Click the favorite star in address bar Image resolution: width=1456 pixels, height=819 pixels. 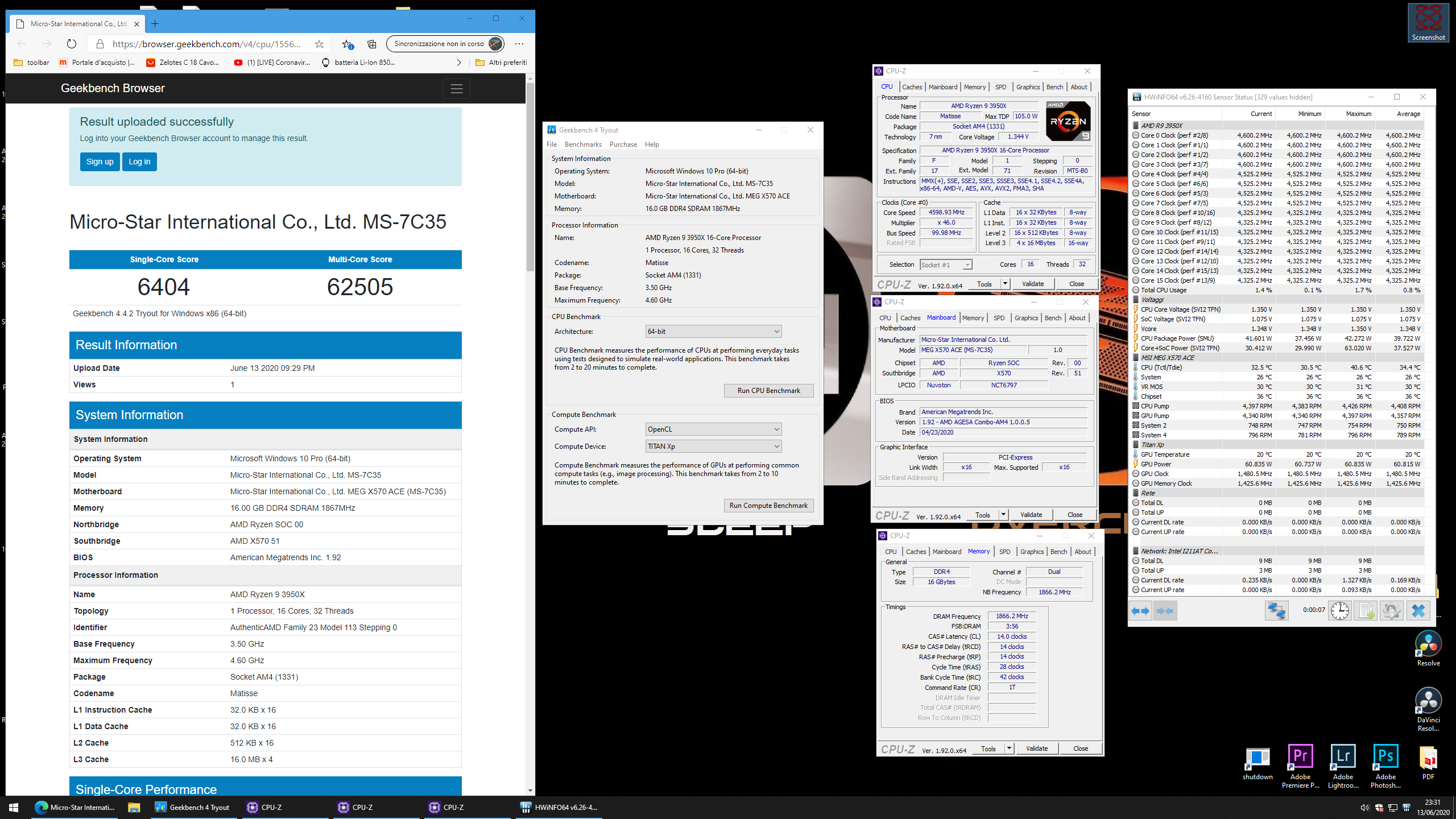click(319, 44)
